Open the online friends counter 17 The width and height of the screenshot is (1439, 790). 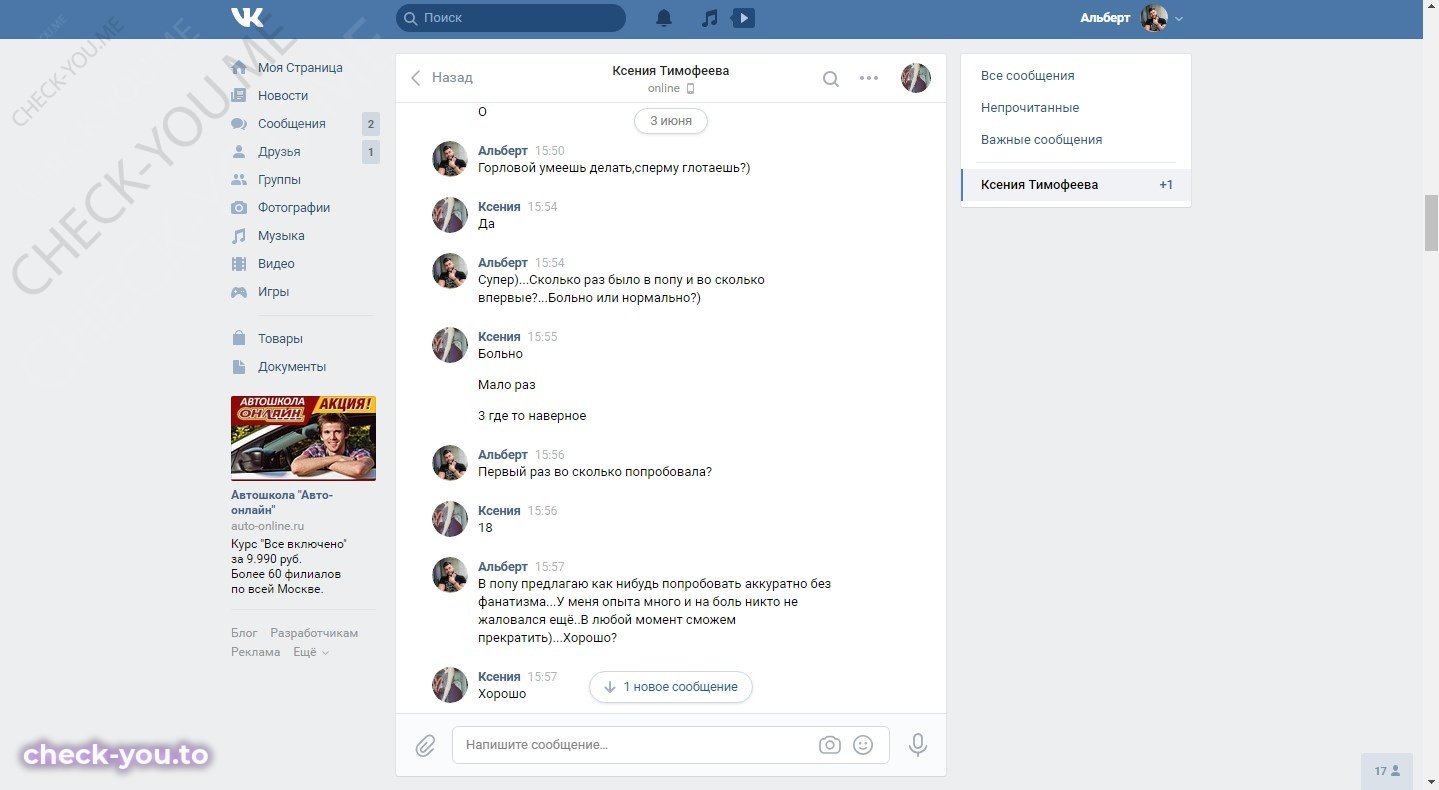(x=1387, y=771)
